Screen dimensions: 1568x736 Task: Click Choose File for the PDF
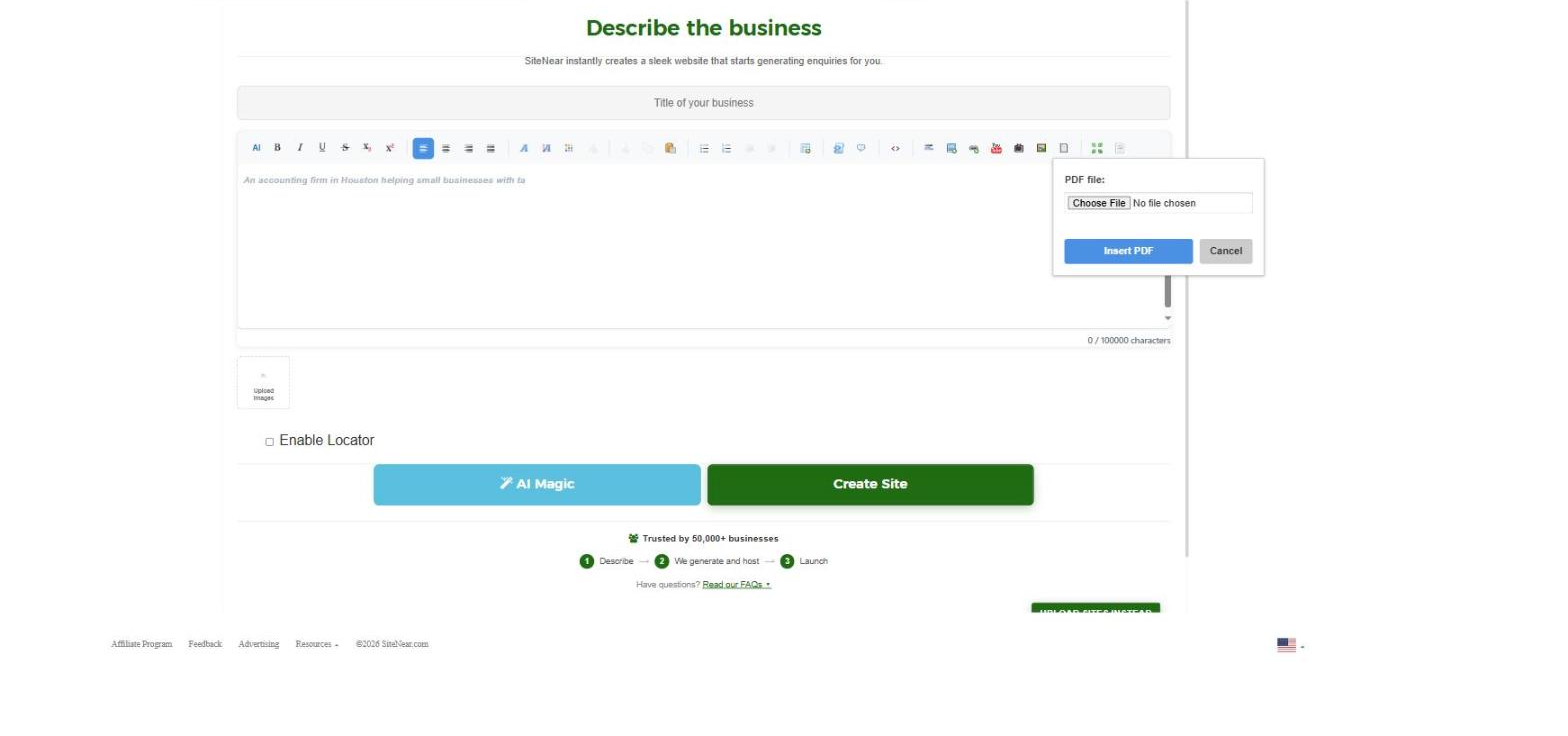pos(1098,203)
